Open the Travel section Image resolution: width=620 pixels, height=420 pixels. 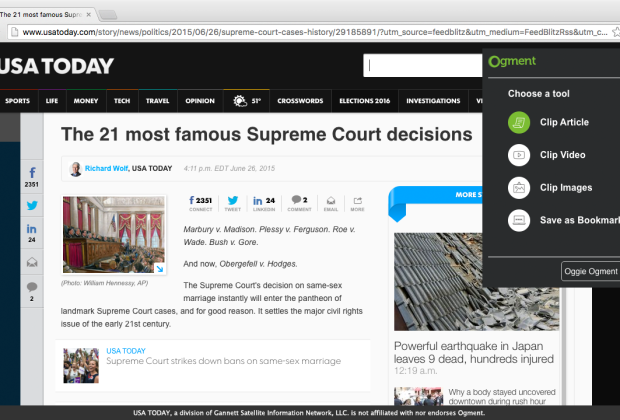[x=157, y=101]
